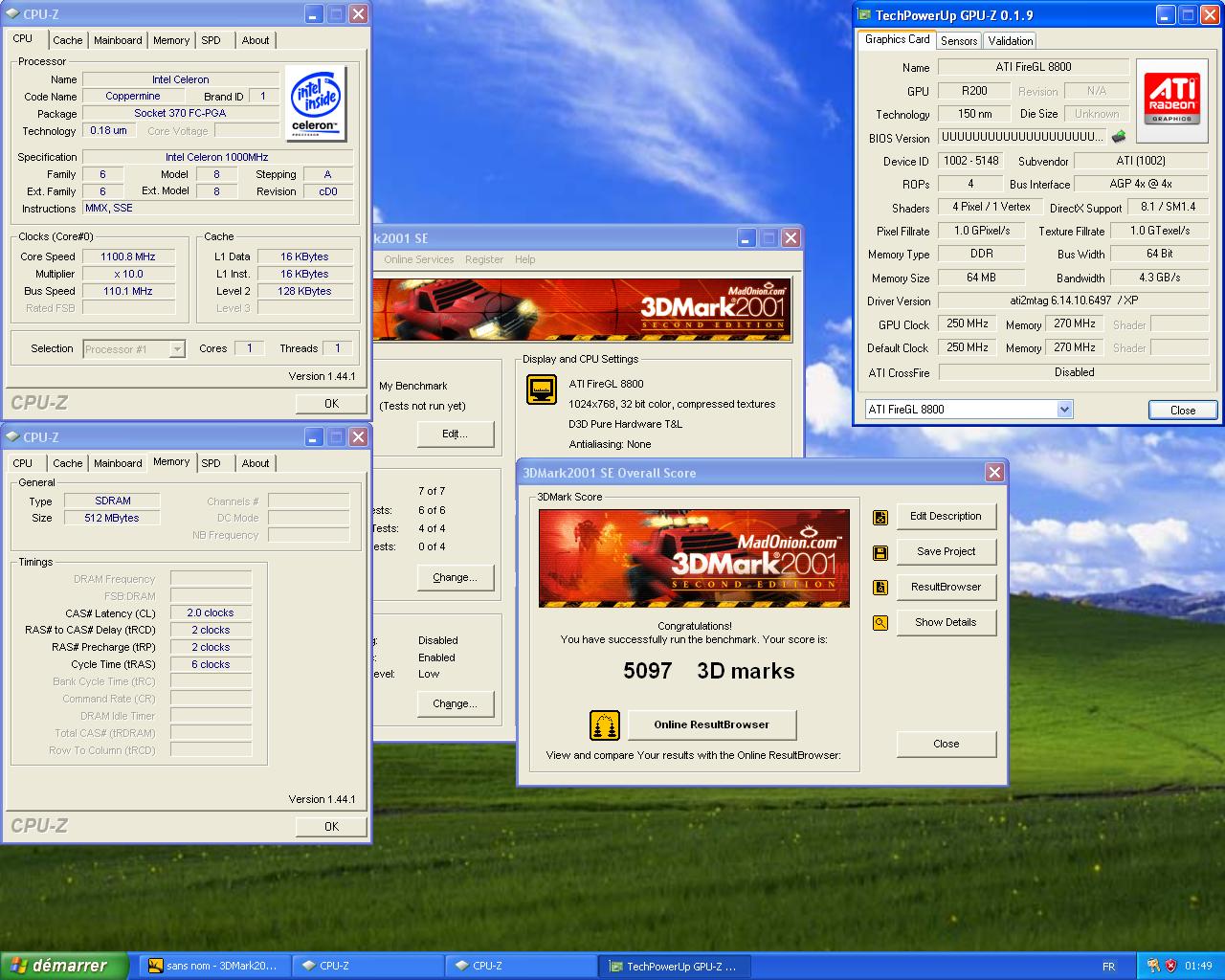Screen dimensions: 1225x980
Task: Open the About tab in top CPU-Z
Action: tap(255, 40)
